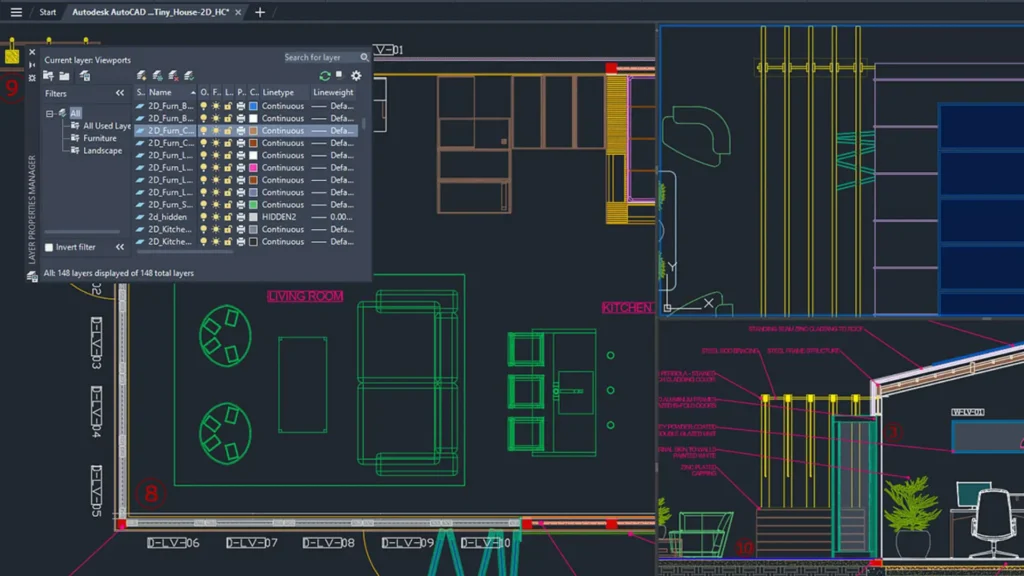Click the lock icon on the 2D_Furn_B layer

pos(228,104)
